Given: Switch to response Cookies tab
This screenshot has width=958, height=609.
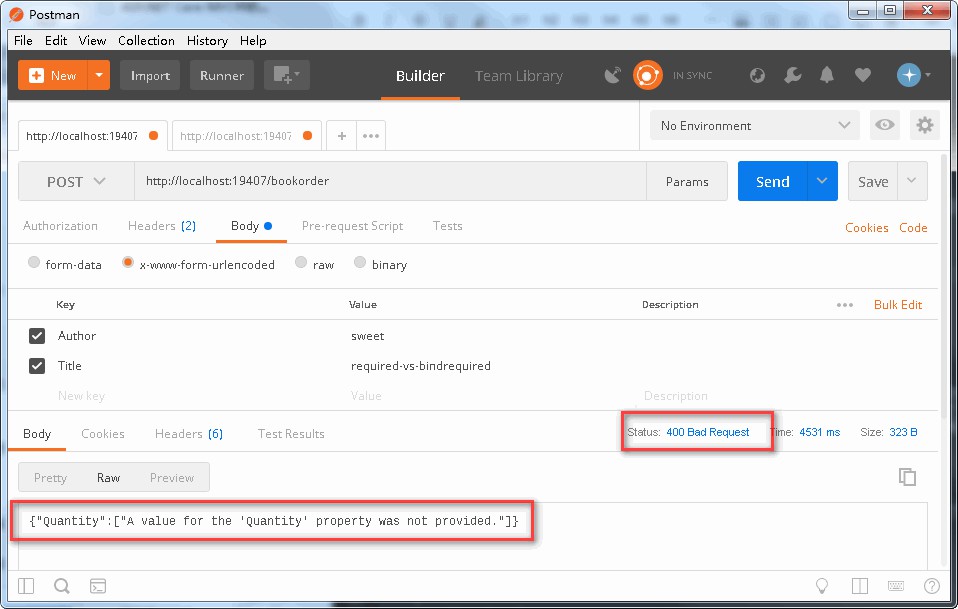Looking at the screenshot, I should (103, 434).
